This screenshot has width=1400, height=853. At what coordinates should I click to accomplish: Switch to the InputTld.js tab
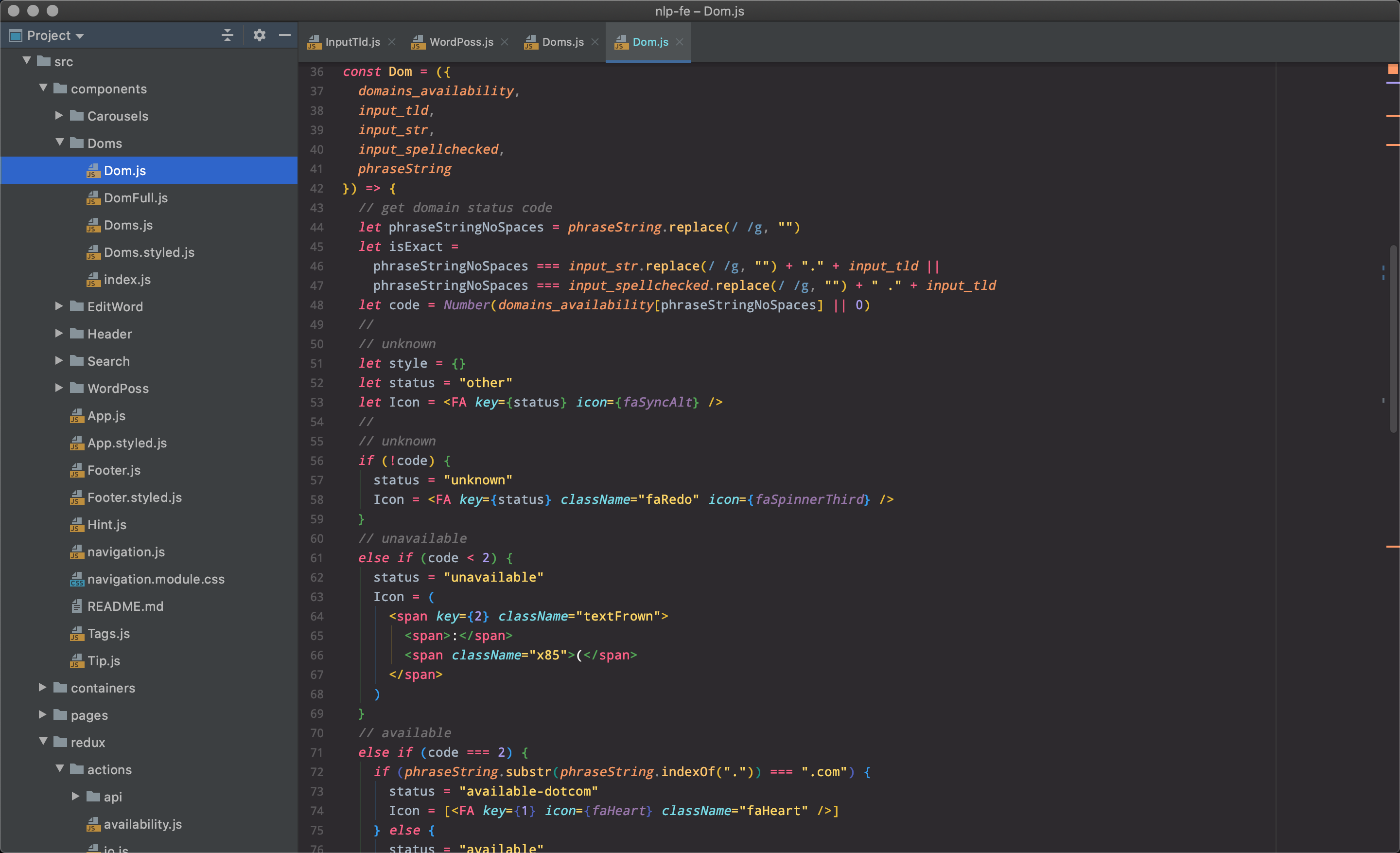point(352,42)
